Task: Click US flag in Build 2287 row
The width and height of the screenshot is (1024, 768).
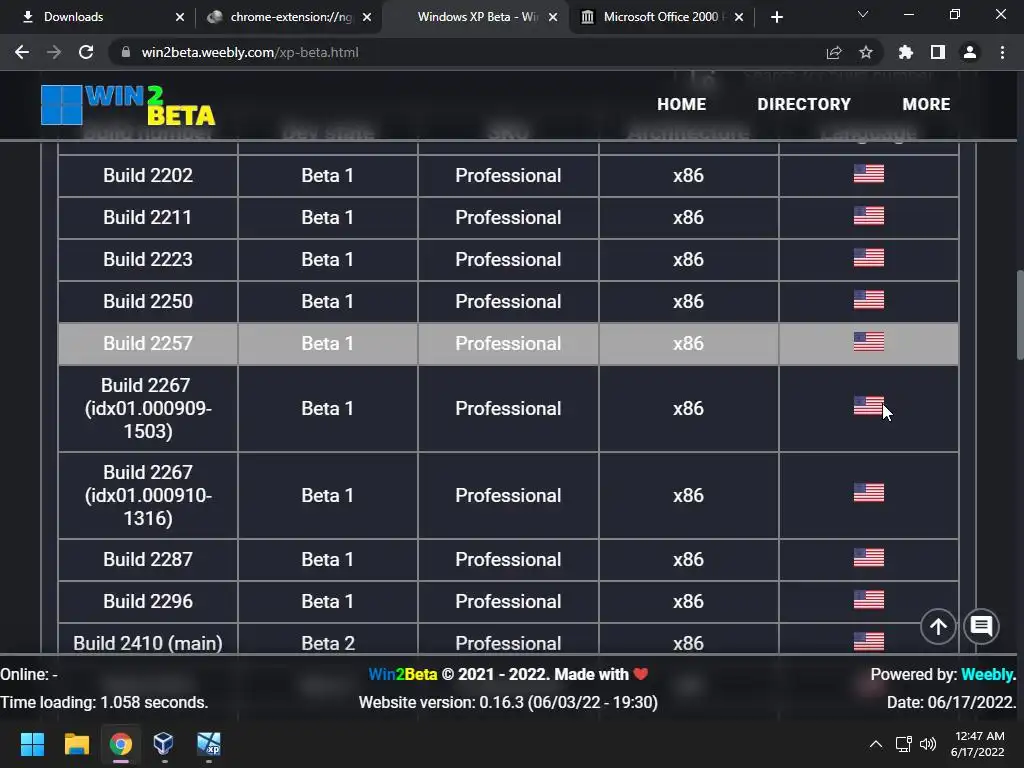Action: click(869, 557)
